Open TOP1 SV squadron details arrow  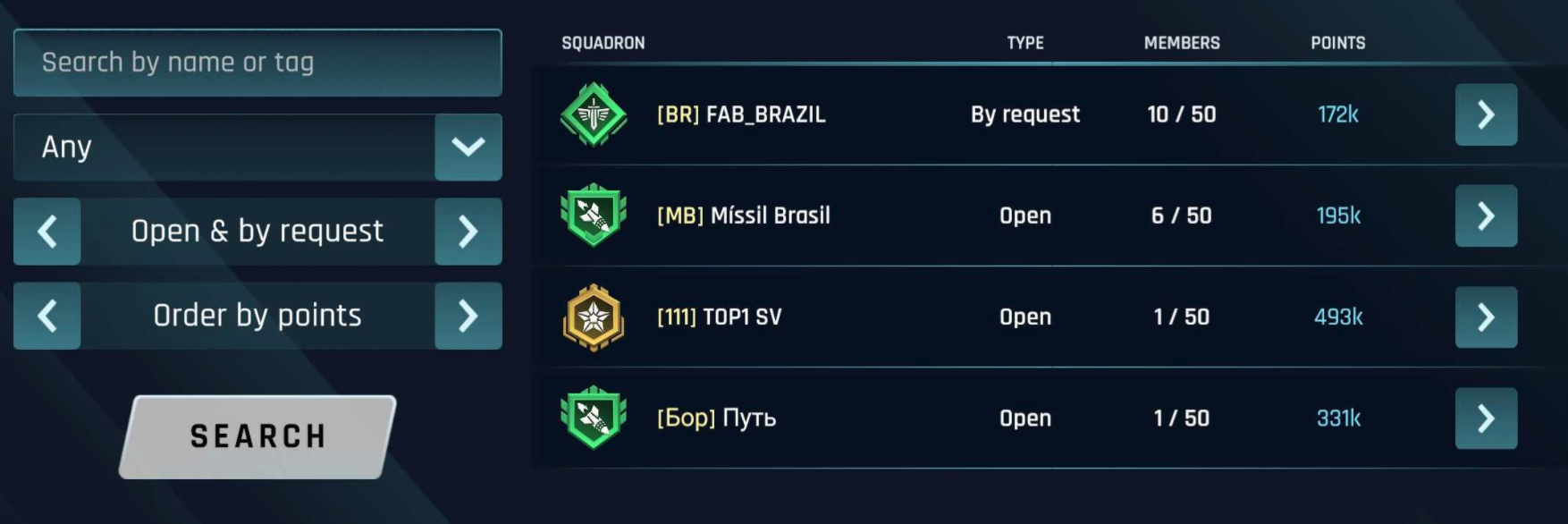pos(1486,317)
